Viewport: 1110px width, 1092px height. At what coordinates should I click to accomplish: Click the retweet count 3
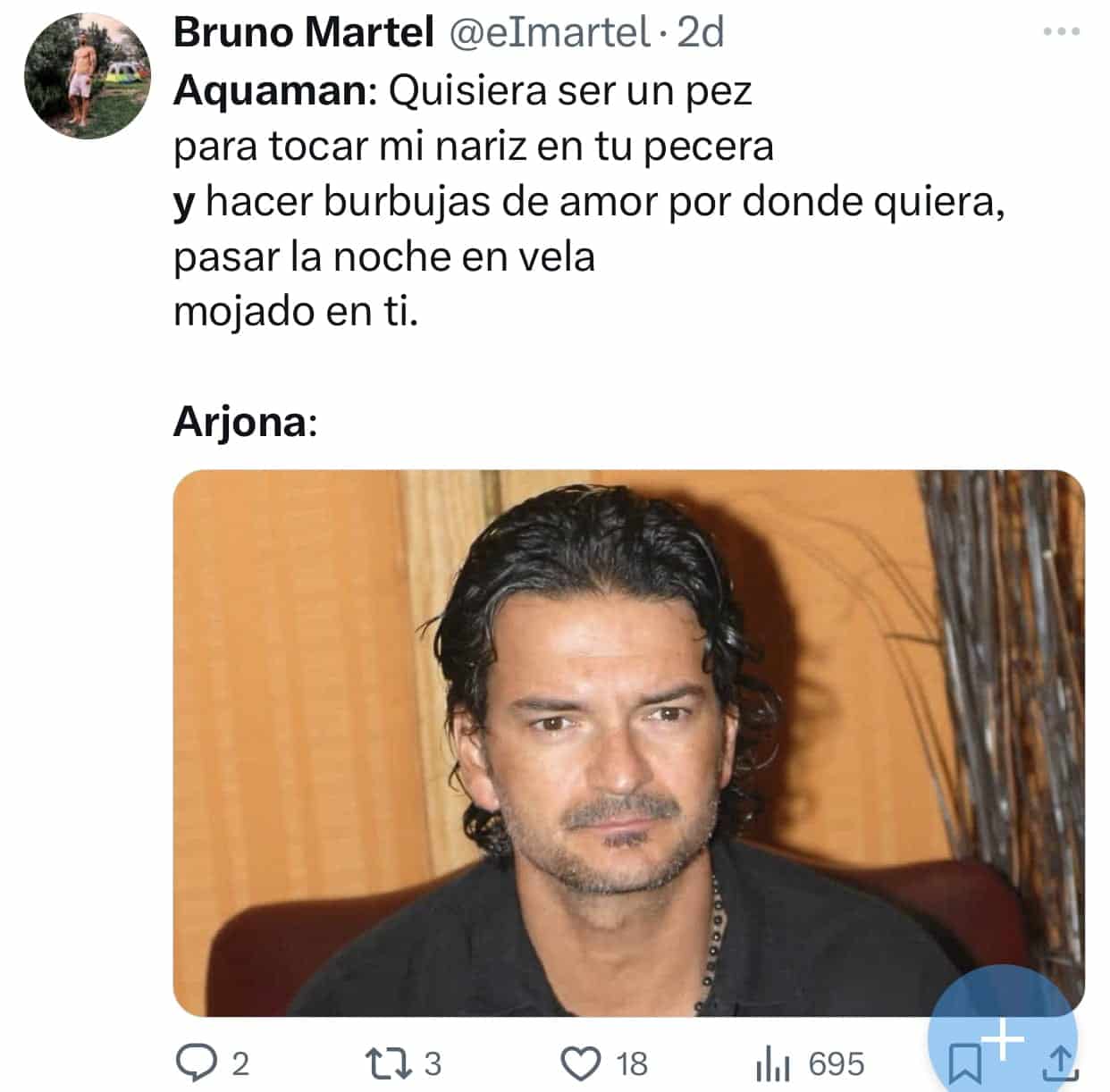(x=433, y=1064)
